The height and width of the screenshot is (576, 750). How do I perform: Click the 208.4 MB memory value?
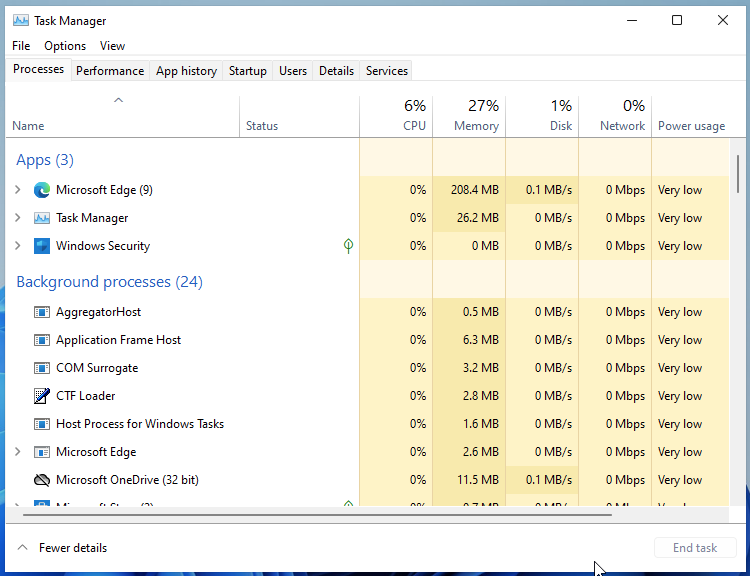(x=474, y=190)
